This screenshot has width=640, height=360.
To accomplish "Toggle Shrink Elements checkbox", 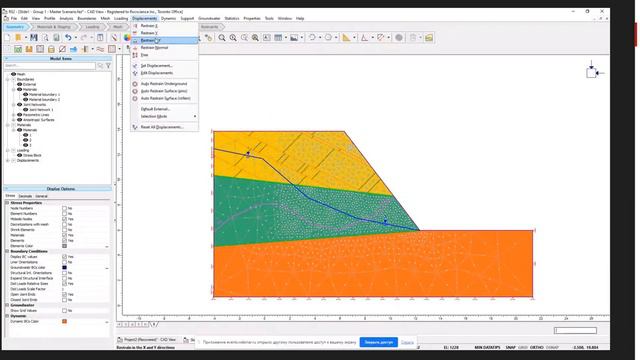I will [64, 230].
